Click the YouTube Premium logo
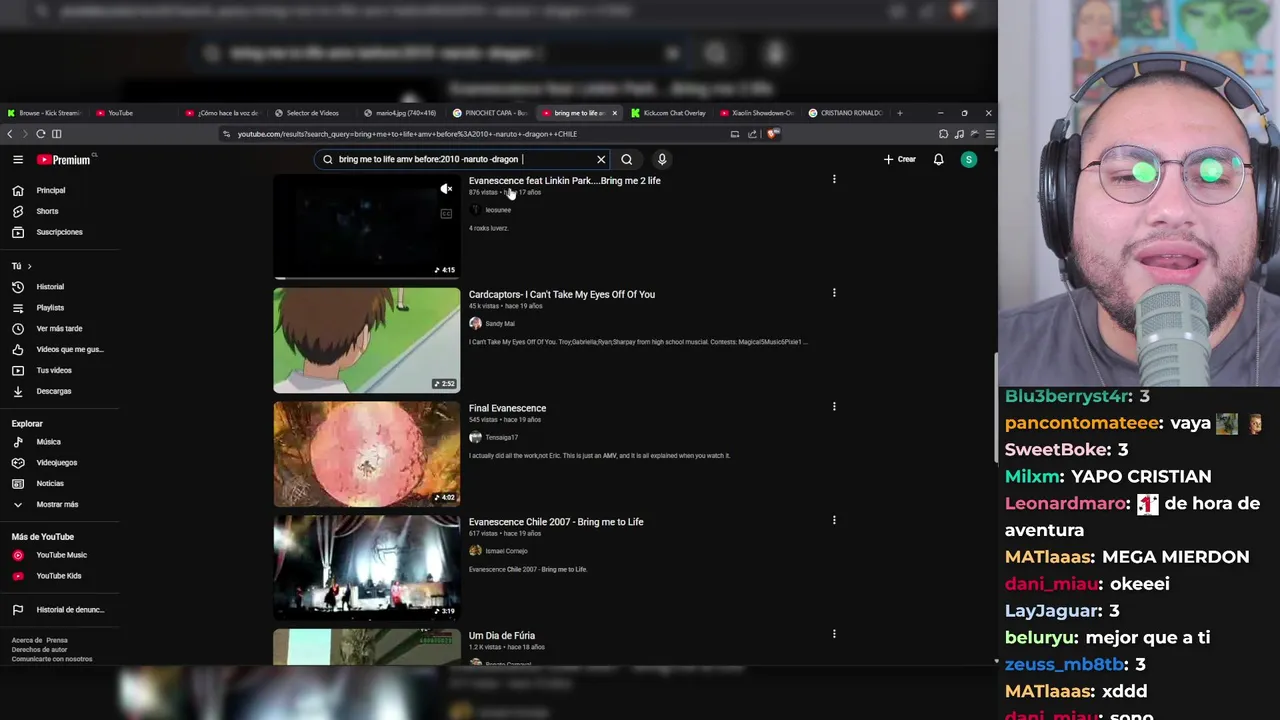 pos(64,160)
